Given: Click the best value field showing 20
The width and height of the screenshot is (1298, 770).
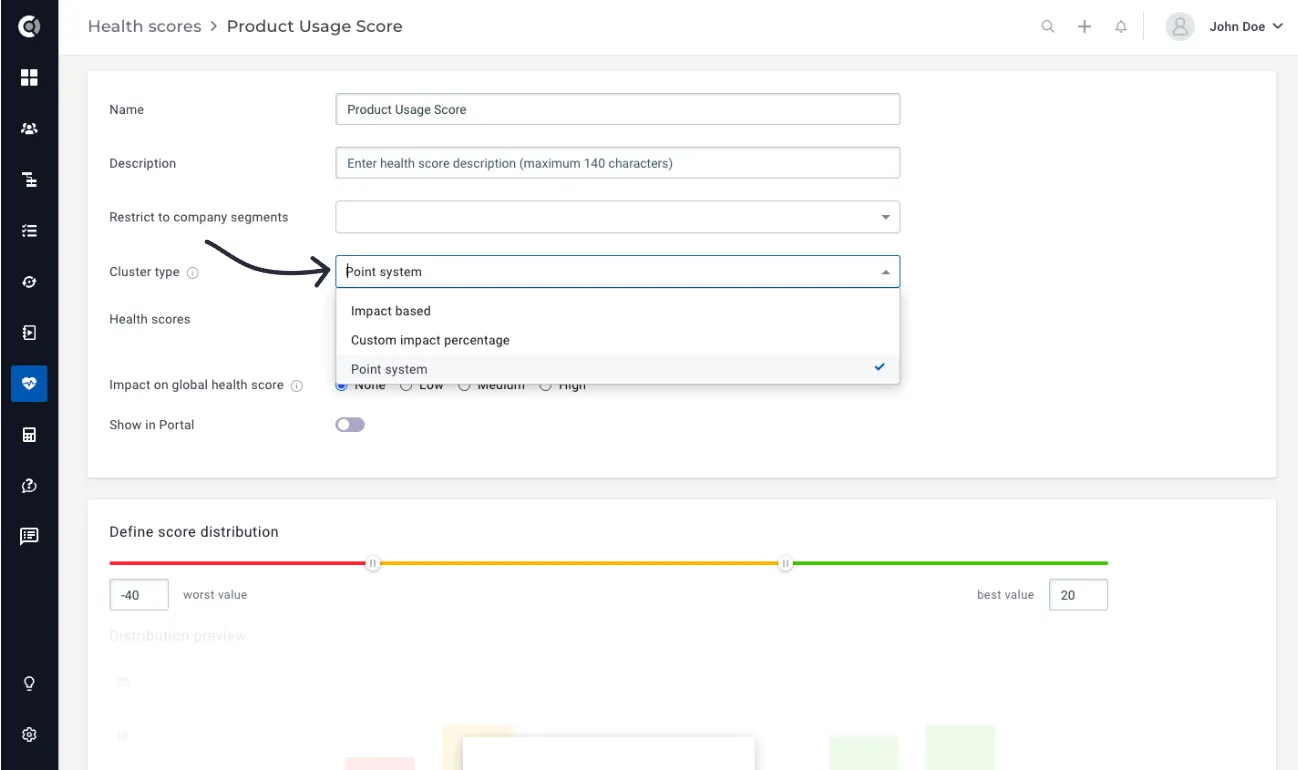Looking at the screenshot, I should click(1078, 595).
